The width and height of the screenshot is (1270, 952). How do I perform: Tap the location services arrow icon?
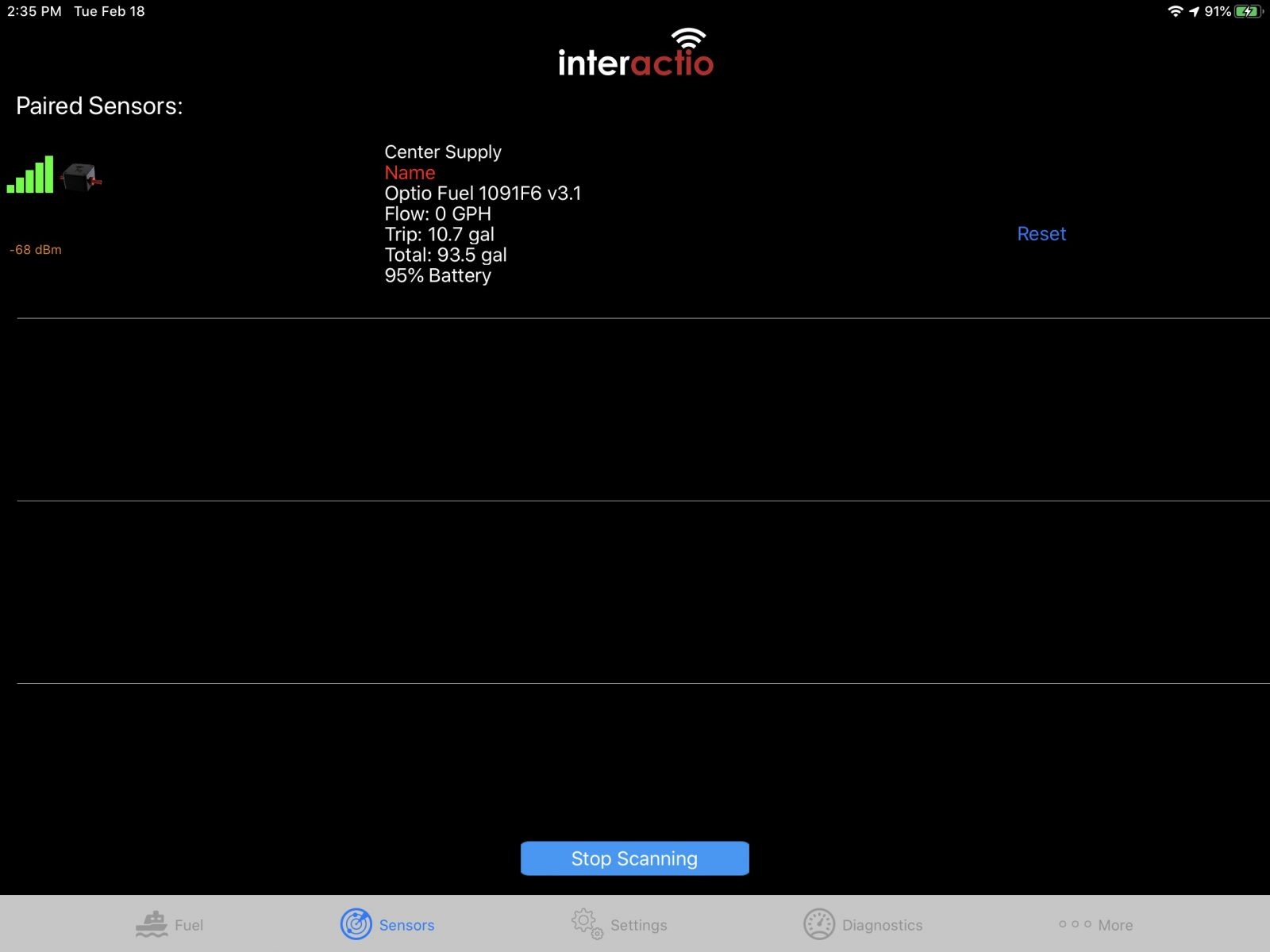[x=1194, y=11]
